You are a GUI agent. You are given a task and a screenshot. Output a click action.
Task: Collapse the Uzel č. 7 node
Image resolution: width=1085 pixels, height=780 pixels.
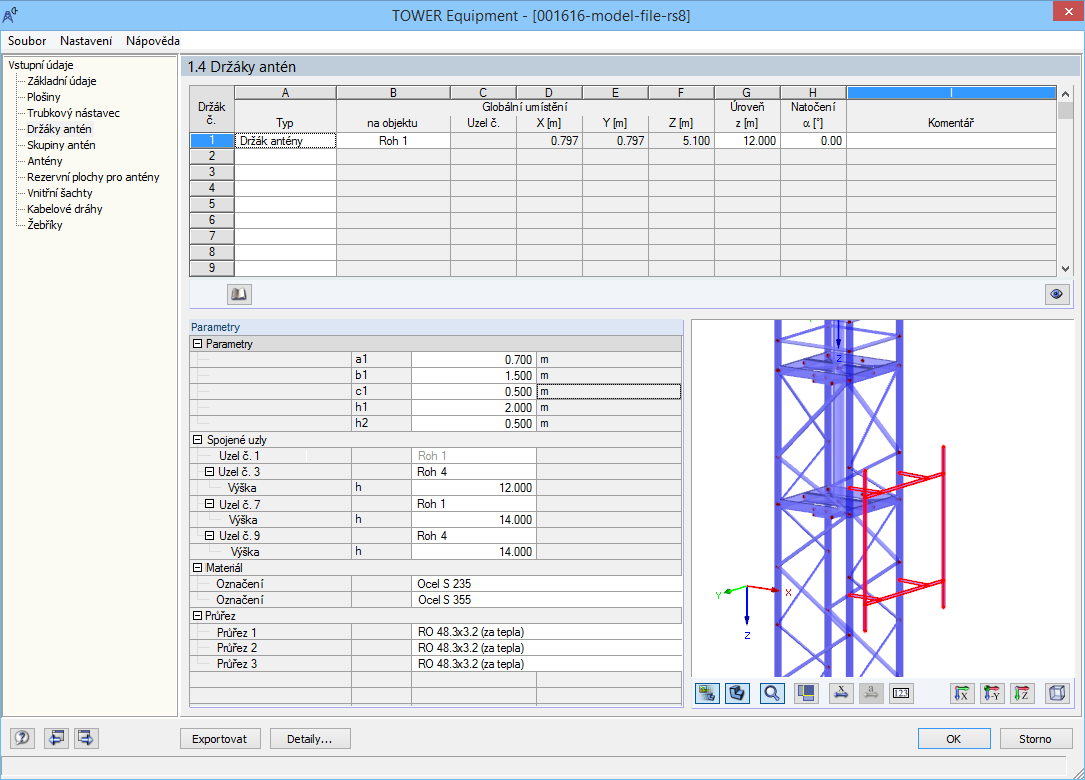click(x=210, y=505)
